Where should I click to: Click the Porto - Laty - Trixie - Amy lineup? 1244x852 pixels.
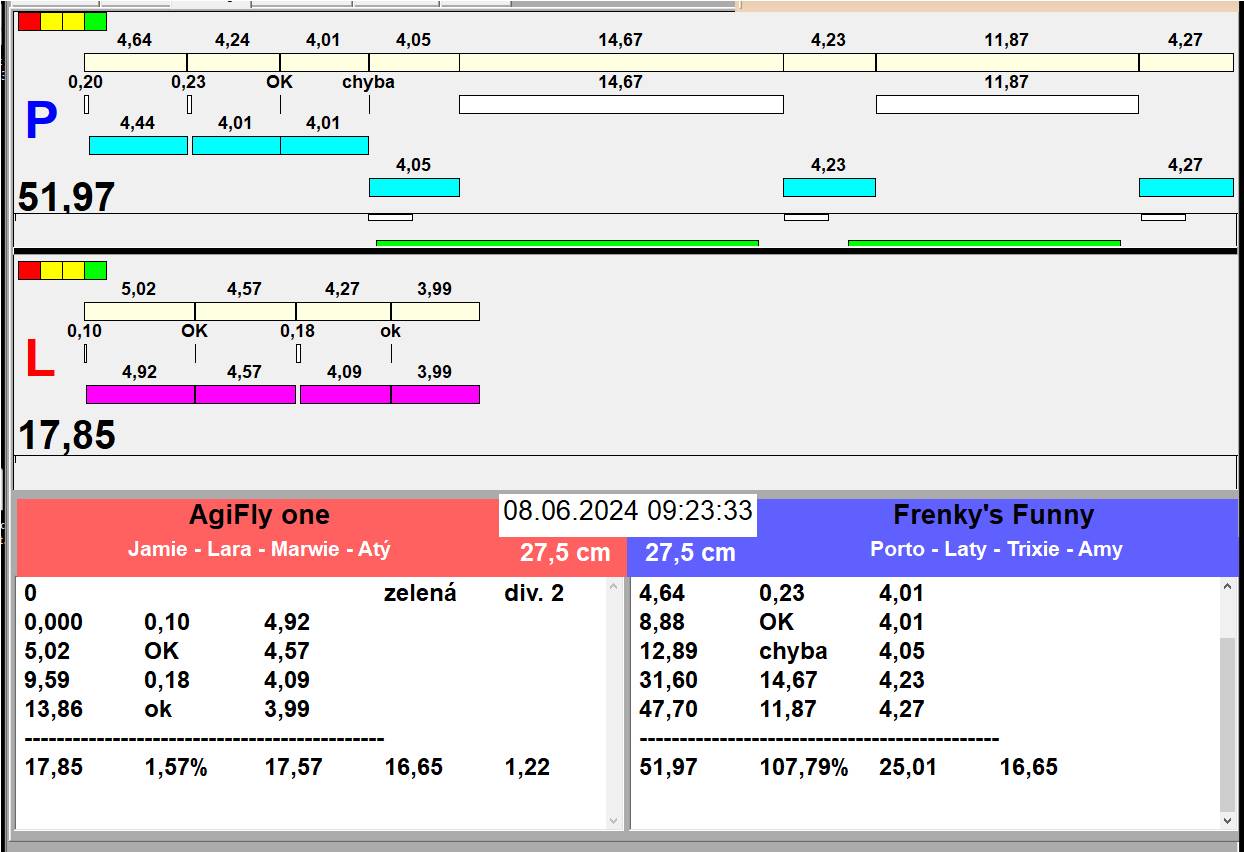[x=996, y=549]
